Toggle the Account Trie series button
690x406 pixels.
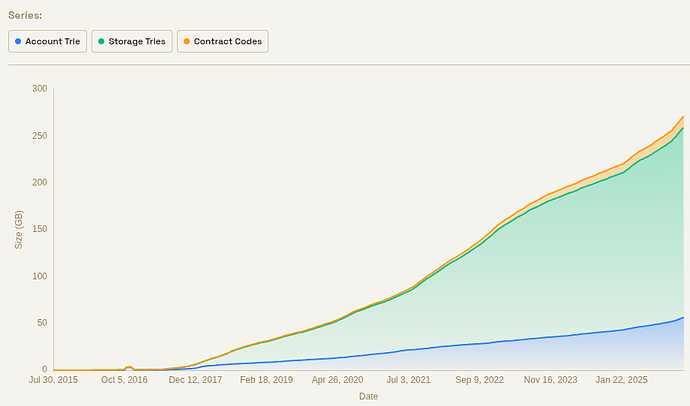tap(47, 41)
